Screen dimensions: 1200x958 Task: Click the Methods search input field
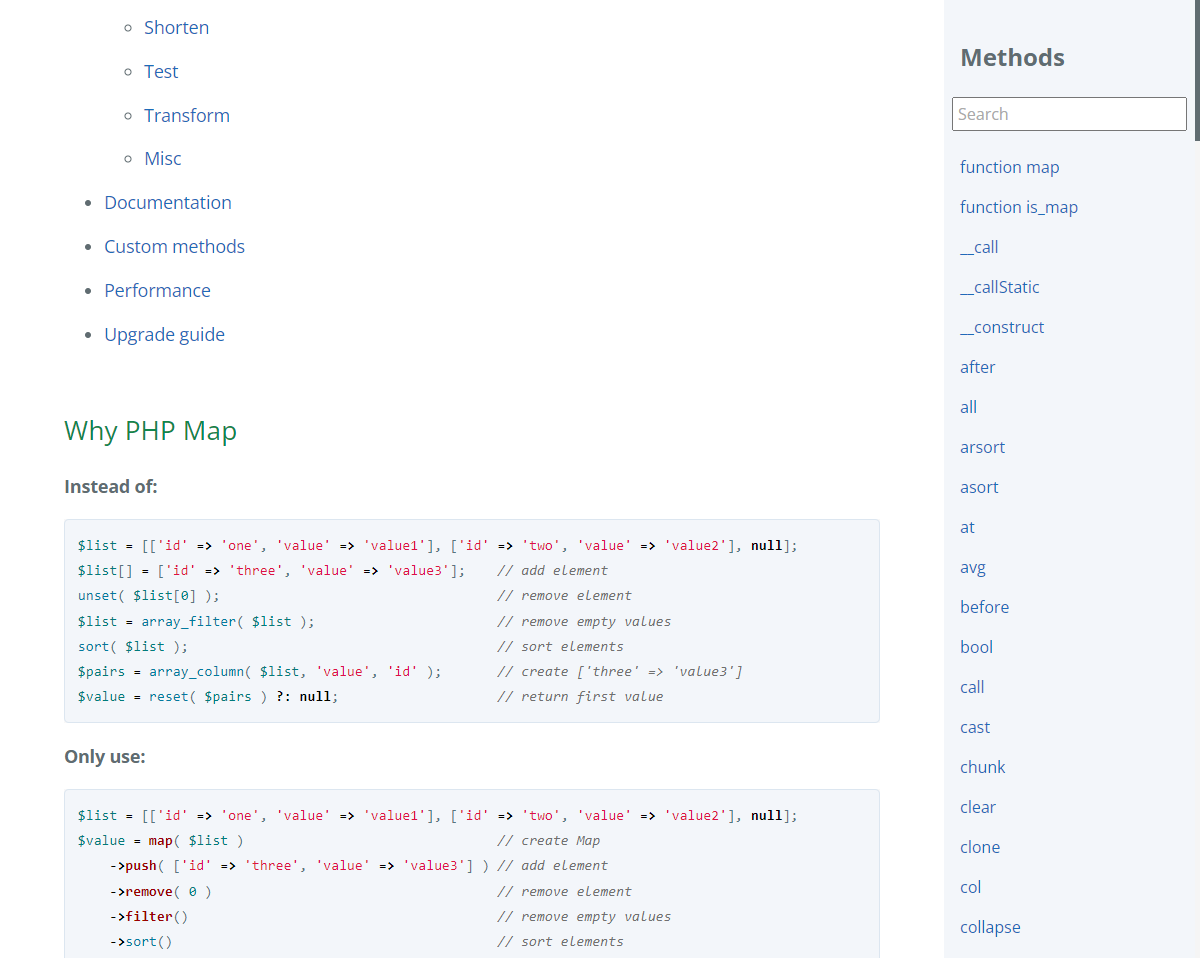[1068, 114]
